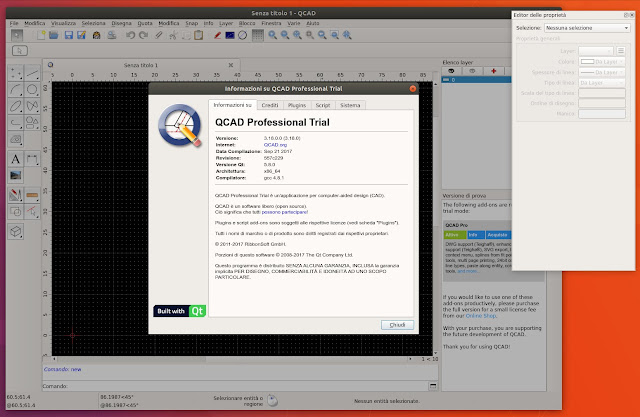640x417 pixels.
Task: Open the File menu
Action: pos(14,23)
